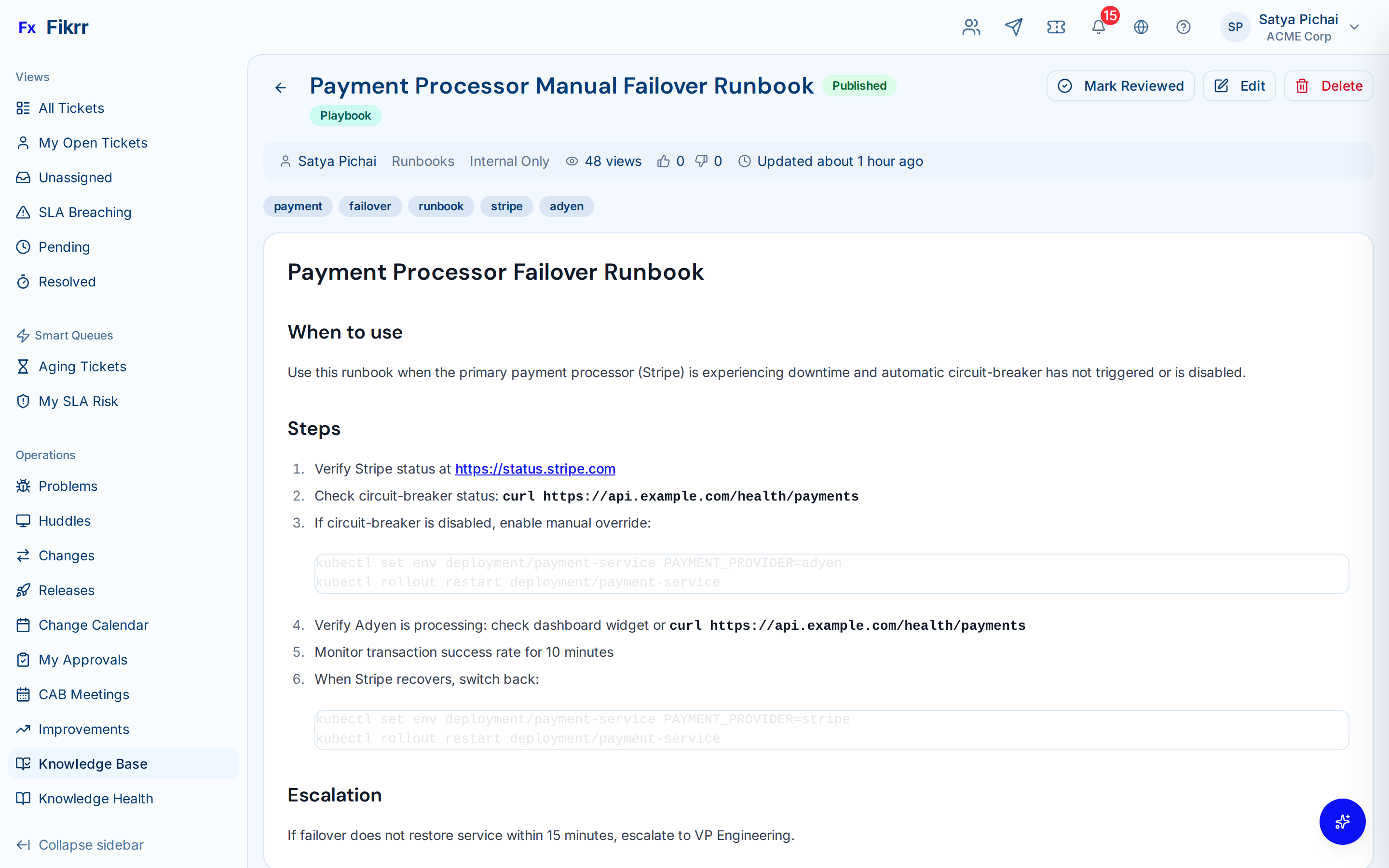Click the Delete article button

(1328, 86)
